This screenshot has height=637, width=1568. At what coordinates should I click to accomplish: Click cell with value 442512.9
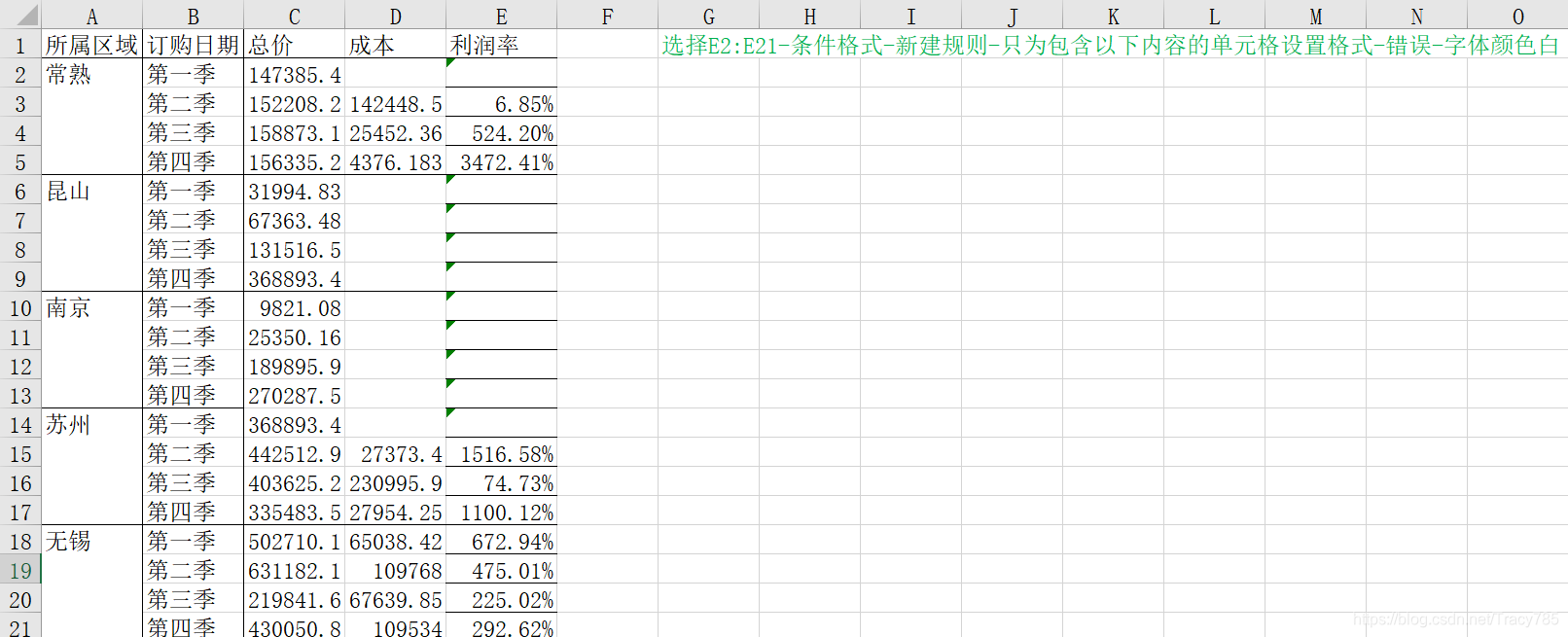tap(294, 453)
